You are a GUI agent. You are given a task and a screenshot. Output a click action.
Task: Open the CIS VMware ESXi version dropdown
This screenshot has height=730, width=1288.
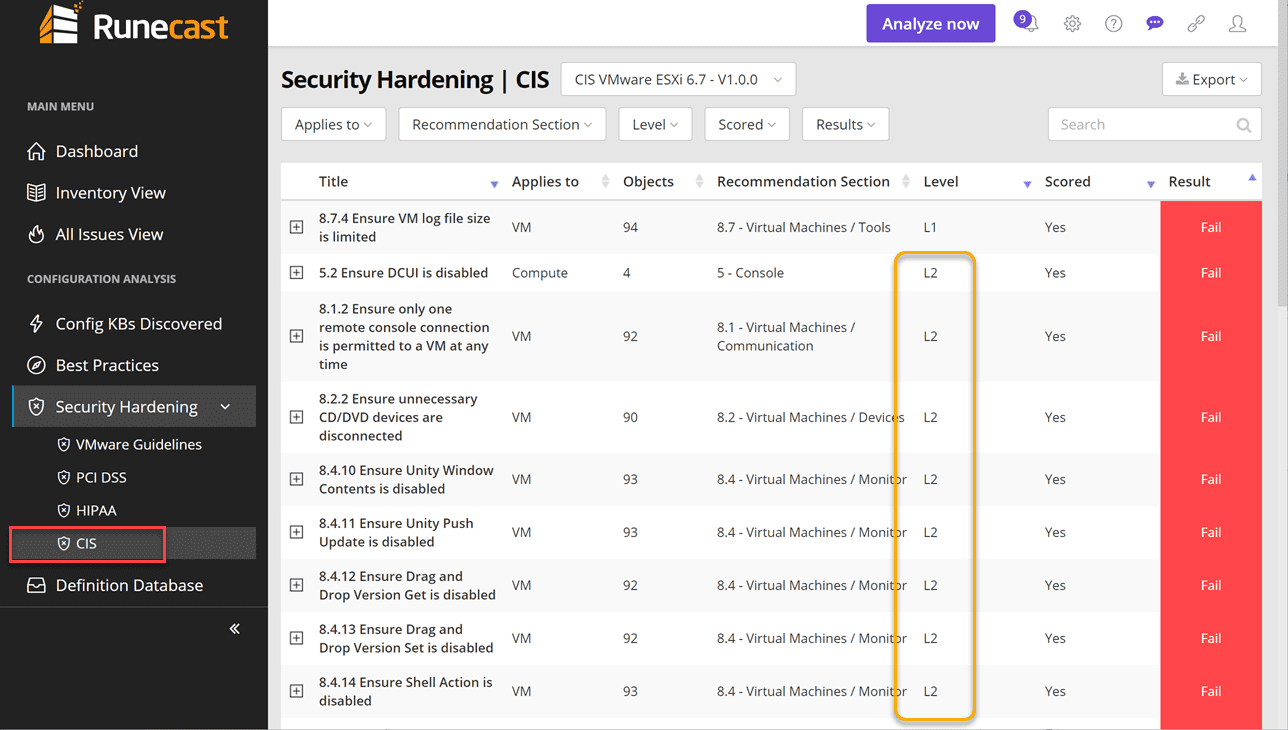(678, 79)
